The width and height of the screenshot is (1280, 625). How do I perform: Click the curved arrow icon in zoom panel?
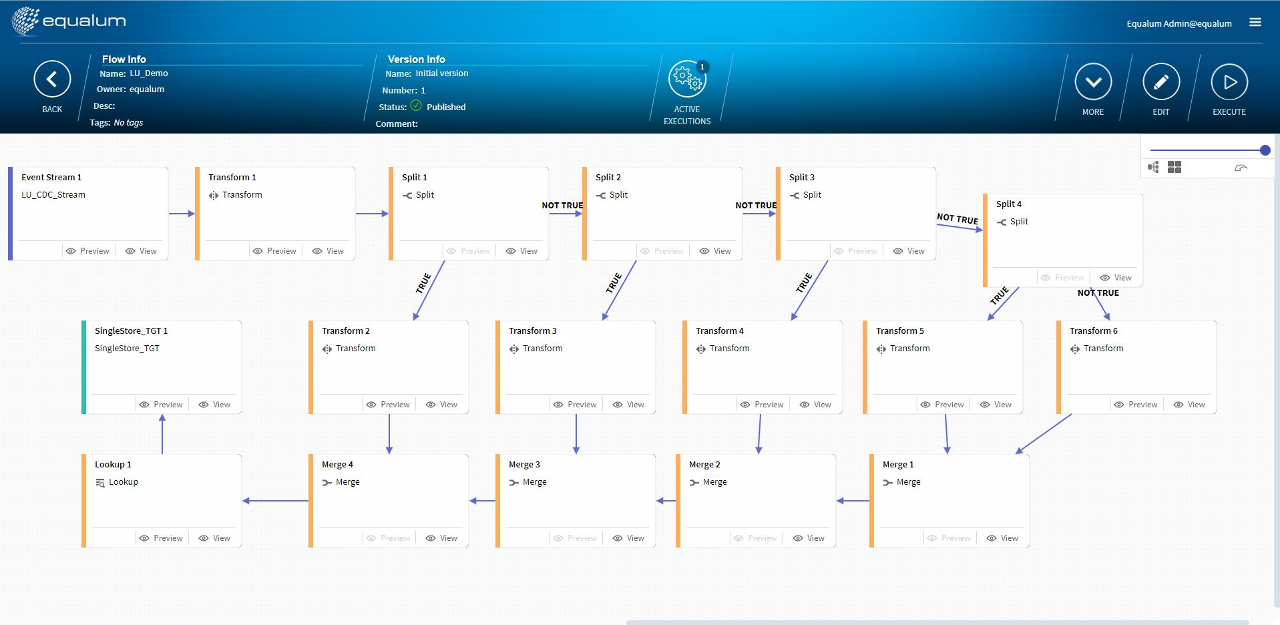coord(1242,168)
